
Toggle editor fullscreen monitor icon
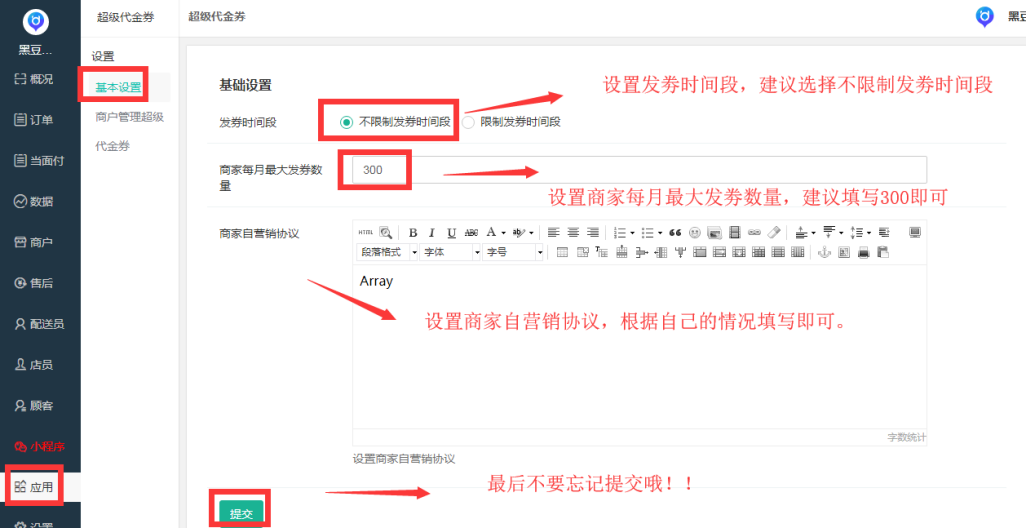(x=915, y=232)
